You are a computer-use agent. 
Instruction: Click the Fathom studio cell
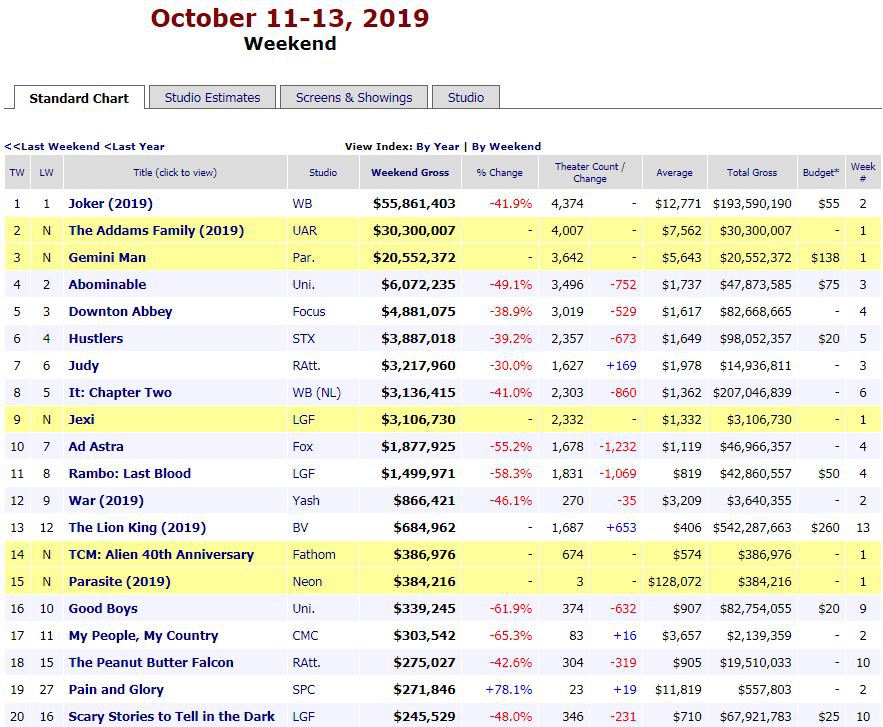click(314, 555)
